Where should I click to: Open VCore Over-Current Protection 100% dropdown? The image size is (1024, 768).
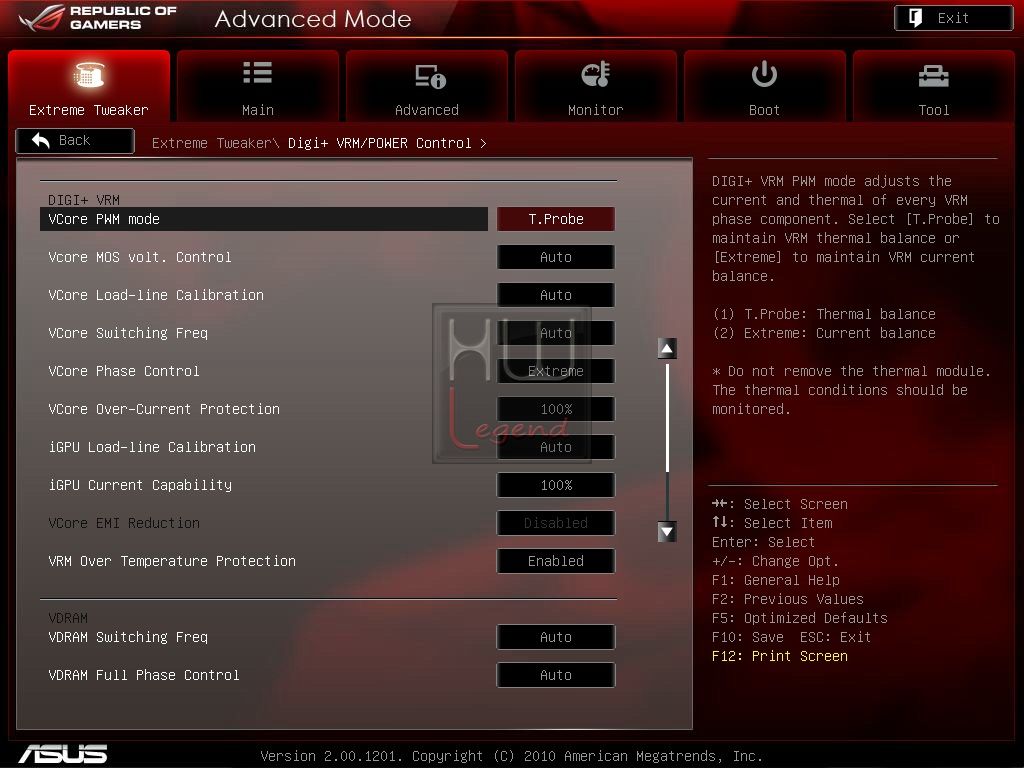556,409
